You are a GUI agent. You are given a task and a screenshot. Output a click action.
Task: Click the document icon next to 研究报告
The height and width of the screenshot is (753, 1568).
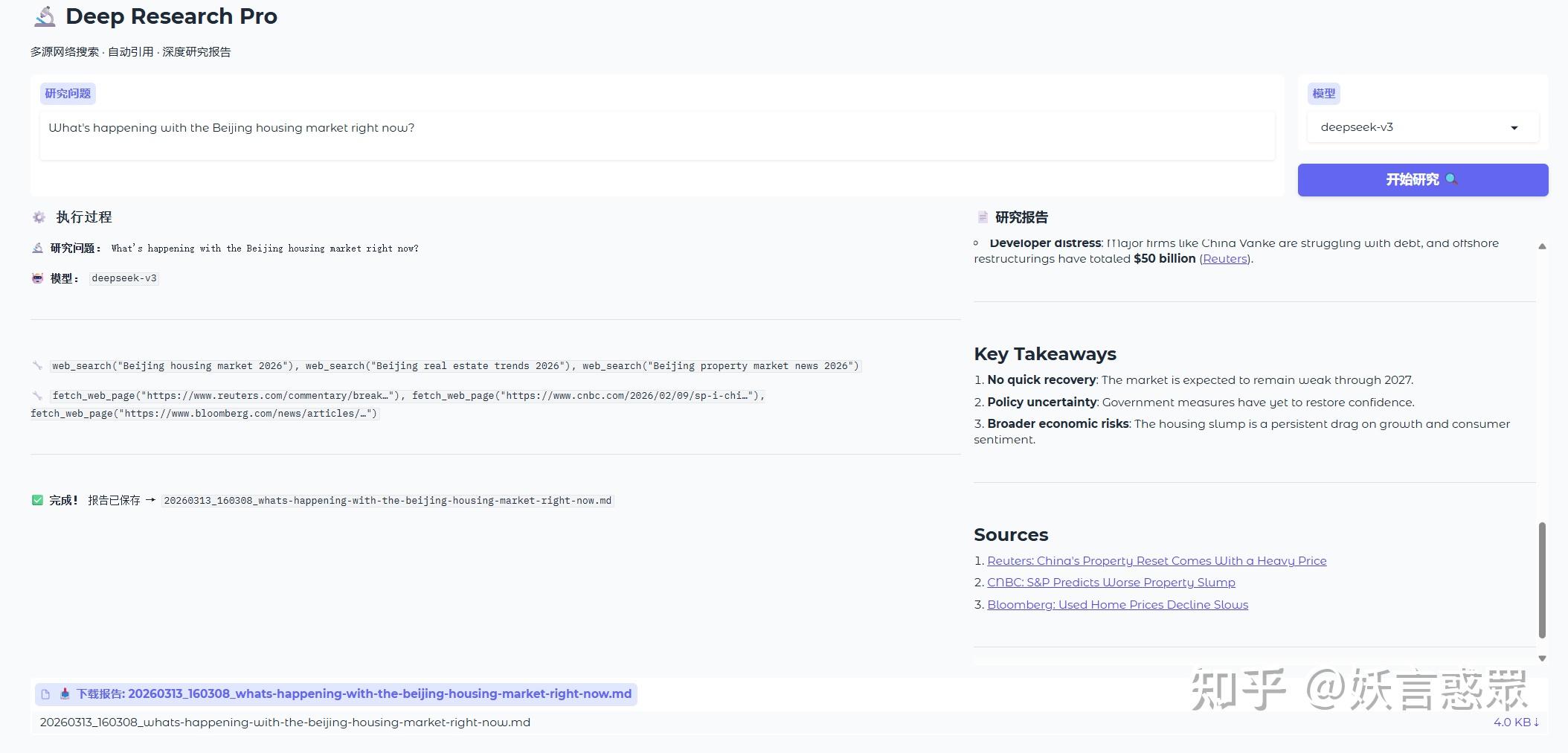pos(982,217)
